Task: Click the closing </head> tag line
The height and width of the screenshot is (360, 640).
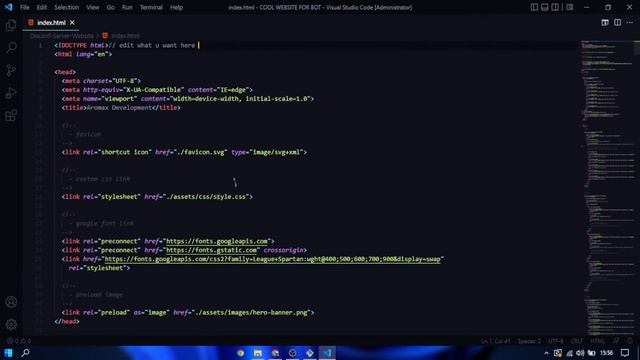Action: coord(67,322)
